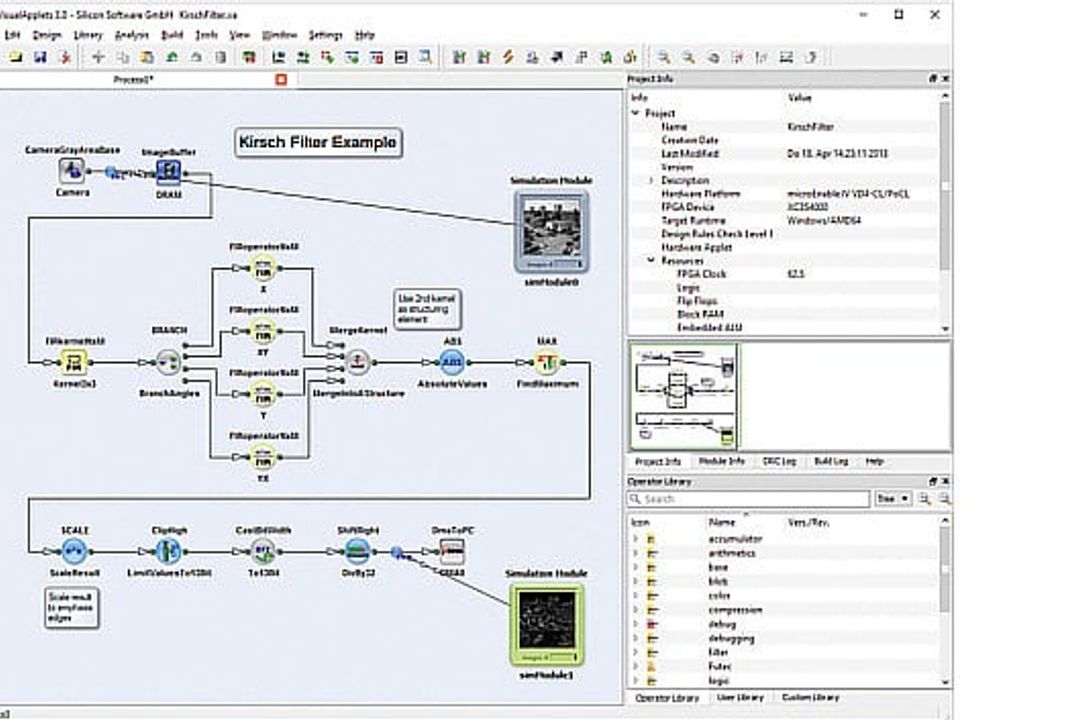The image size is (1080, 720).
Task: Switch to the DRC Log tab
Action: pyautogui.click(x=779, y=462)
